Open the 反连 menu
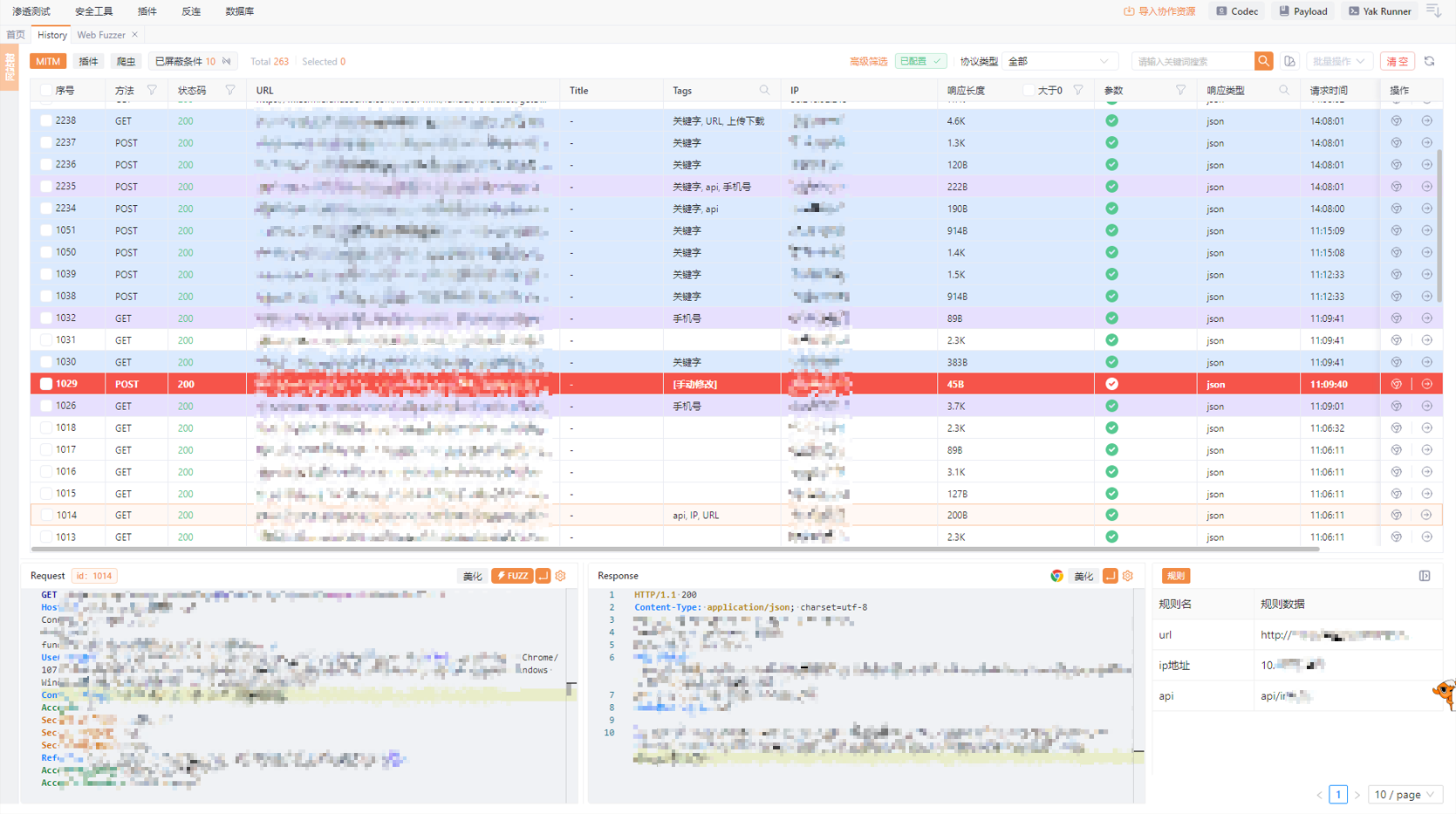 pyautogui.click(x=191, y=11)
